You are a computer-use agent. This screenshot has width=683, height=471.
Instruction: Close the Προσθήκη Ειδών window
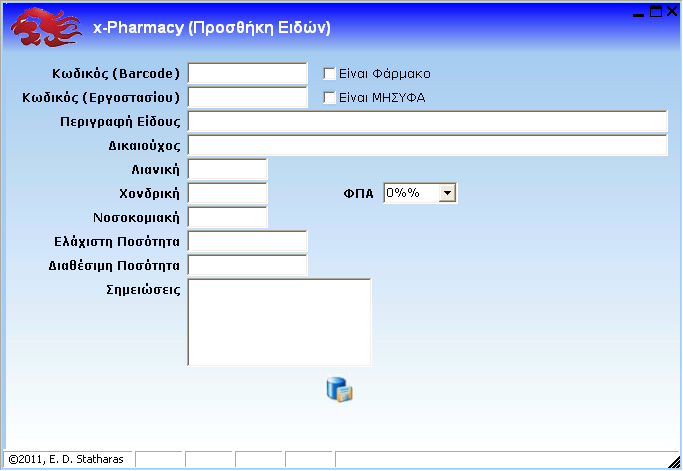(672, 12)
